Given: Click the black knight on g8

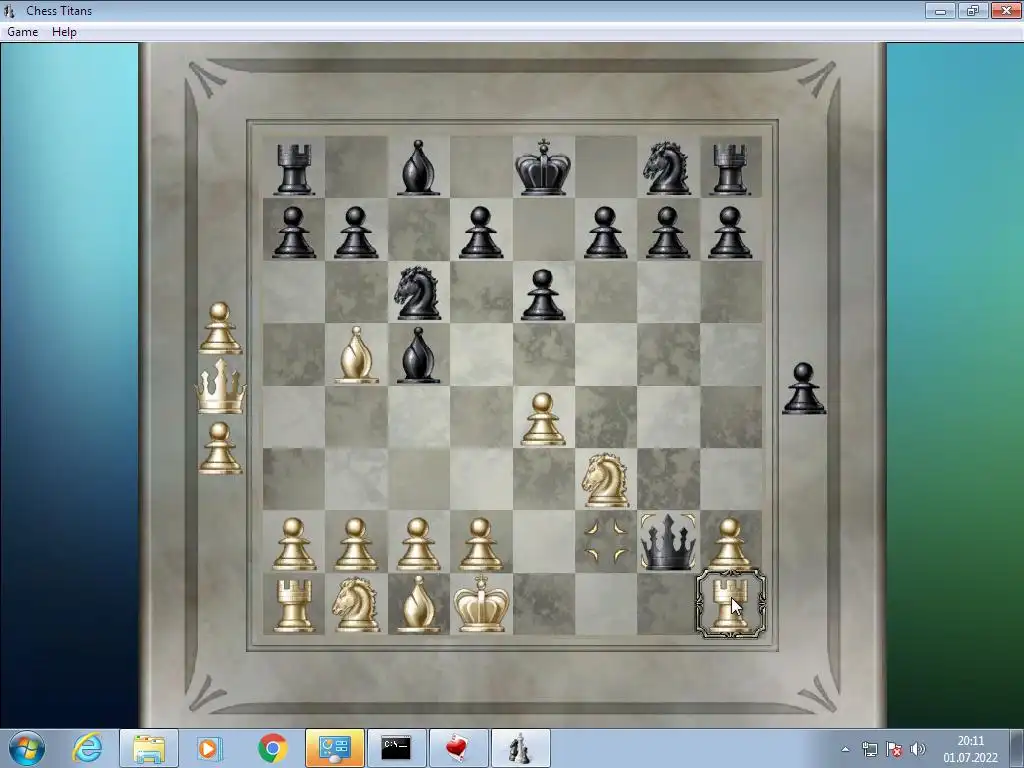Looking at the screenshot, I should 667,168.
